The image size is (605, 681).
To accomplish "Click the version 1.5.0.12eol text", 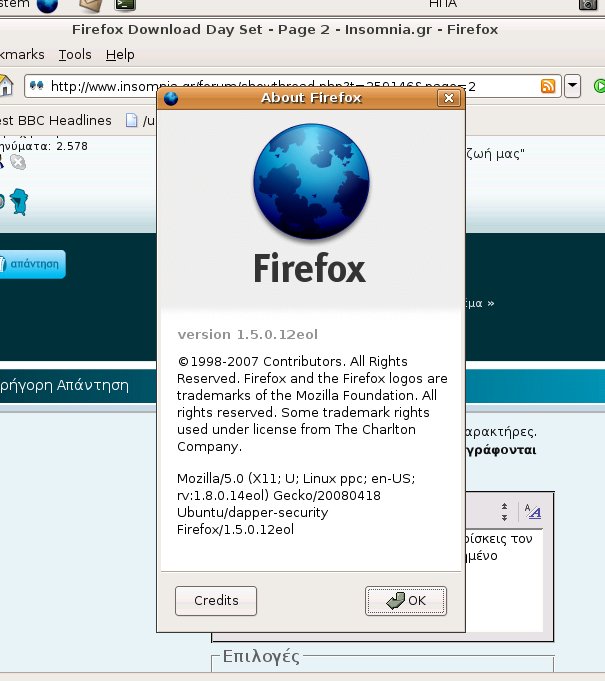I will click(x=248, y=334).
